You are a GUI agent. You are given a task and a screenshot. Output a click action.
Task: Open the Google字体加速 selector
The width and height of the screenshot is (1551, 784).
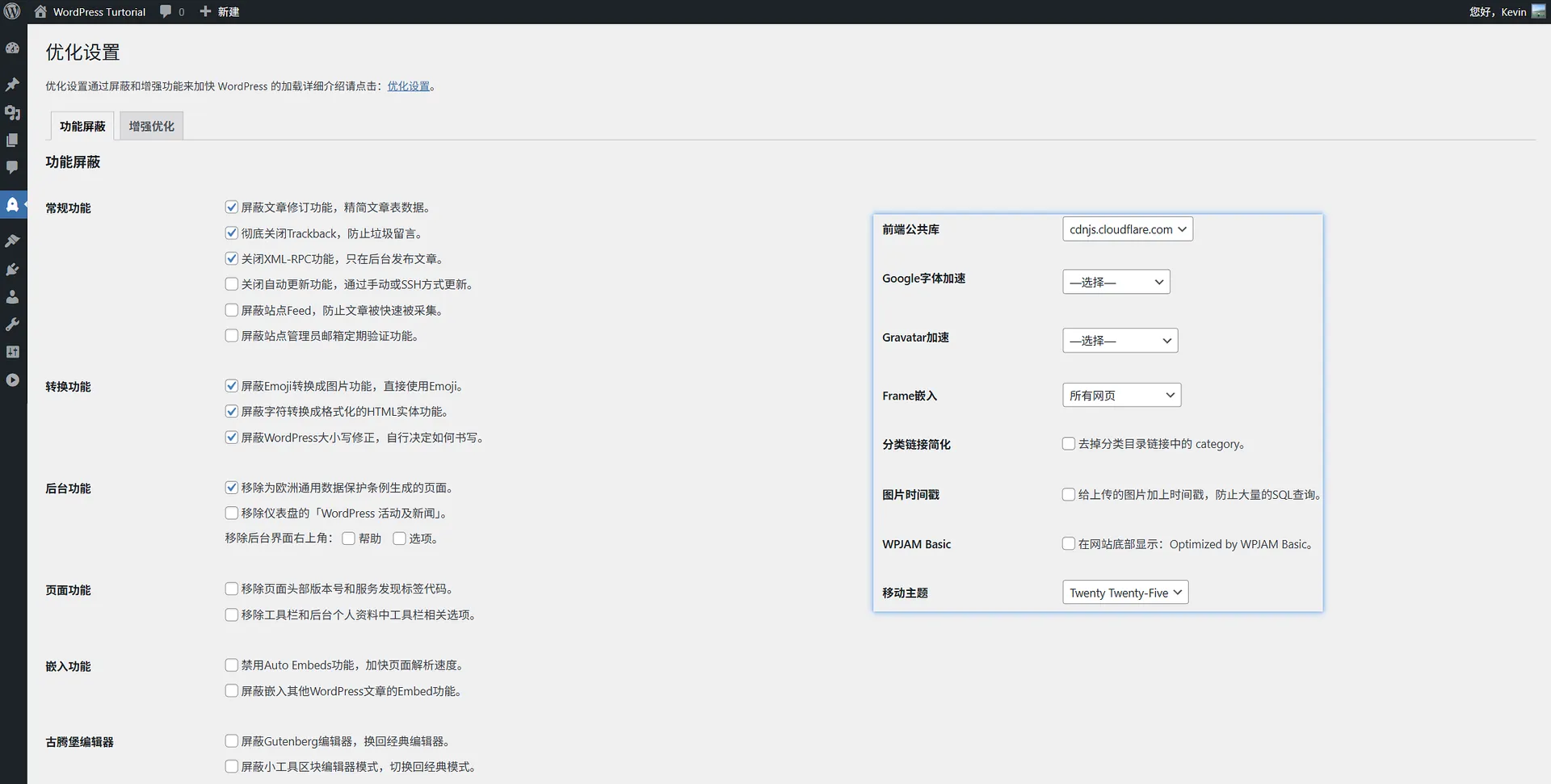click(x=1116, y=281)
